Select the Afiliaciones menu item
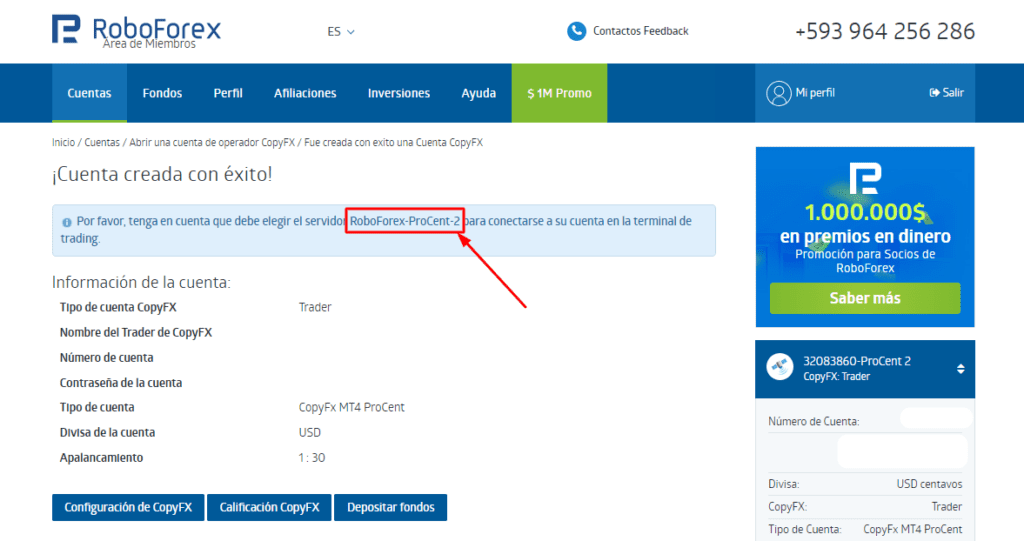Image resolution: width=1024 pixels, height=541 pixels. click(x=305, y=93)
